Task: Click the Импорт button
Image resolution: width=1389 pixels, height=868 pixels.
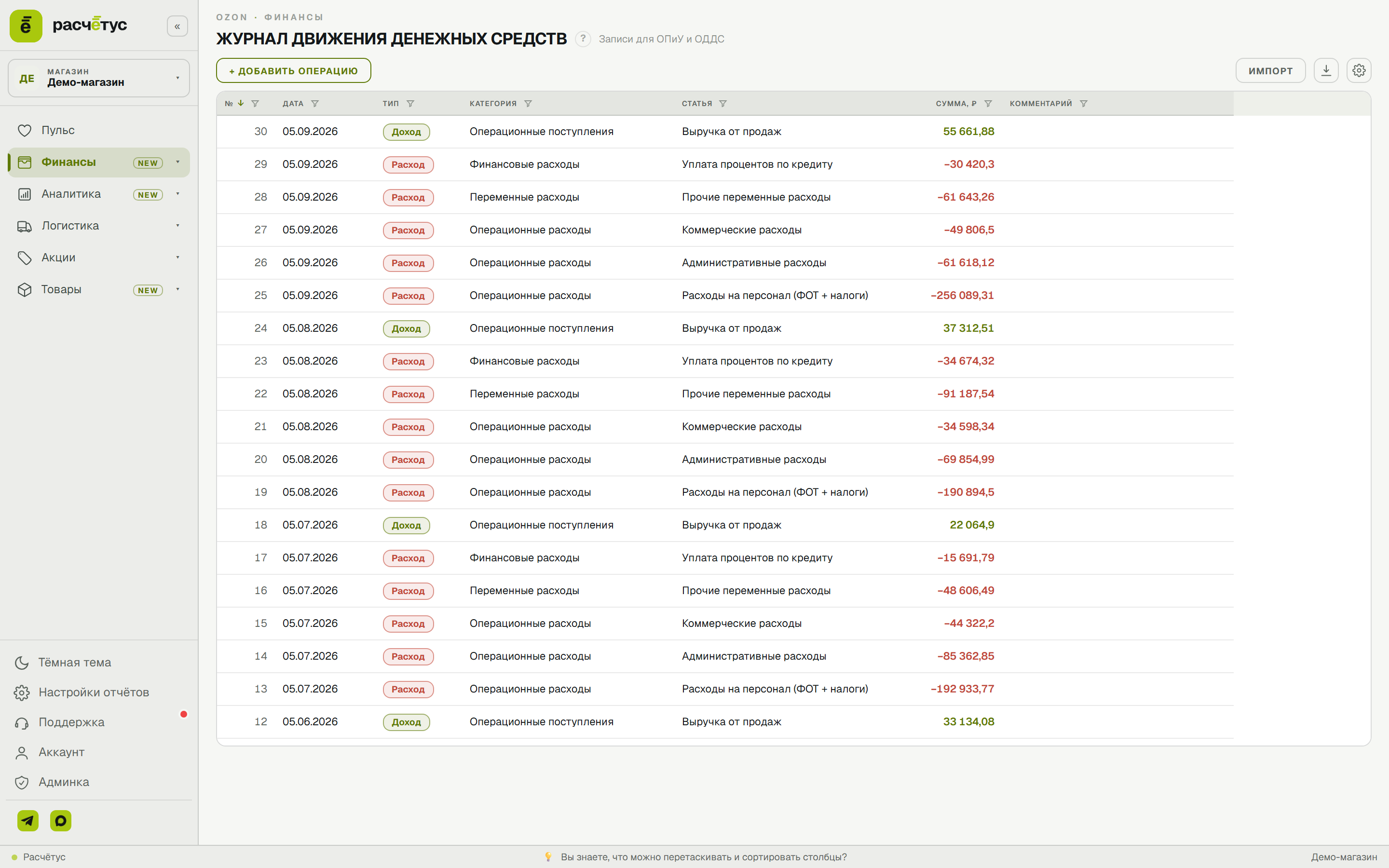Action: click(x=1270, y=70)
